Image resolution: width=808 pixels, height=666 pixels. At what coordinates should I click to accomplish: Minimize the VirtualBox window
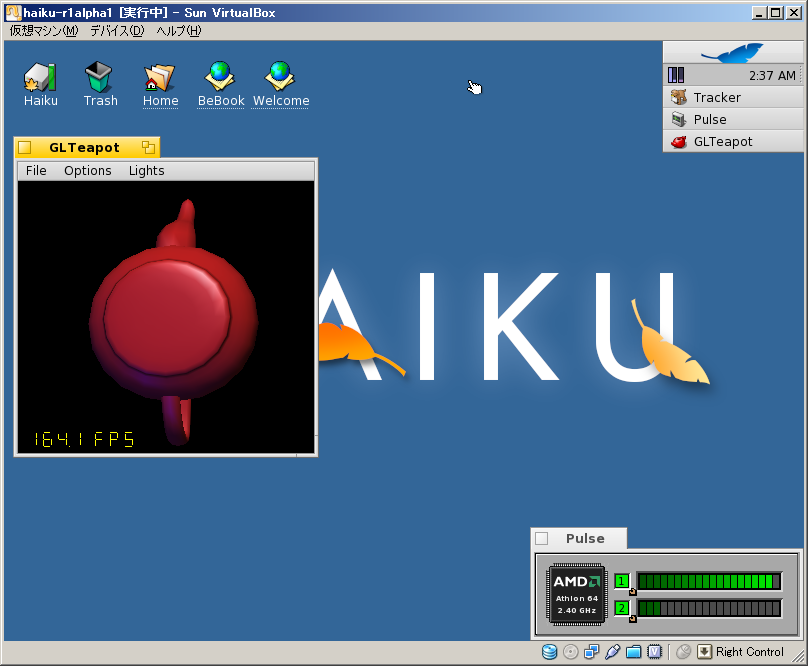[758, 13]
